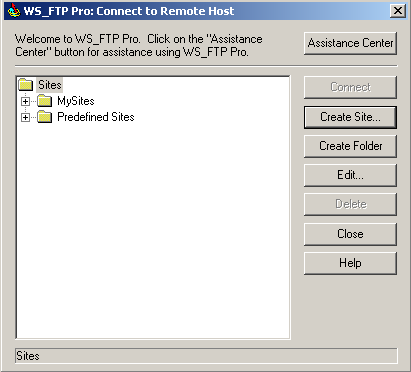Viewport: 411px width, 372px height.
Task: Dismiss the dialog with the Close button
Action: coord(350,234)
